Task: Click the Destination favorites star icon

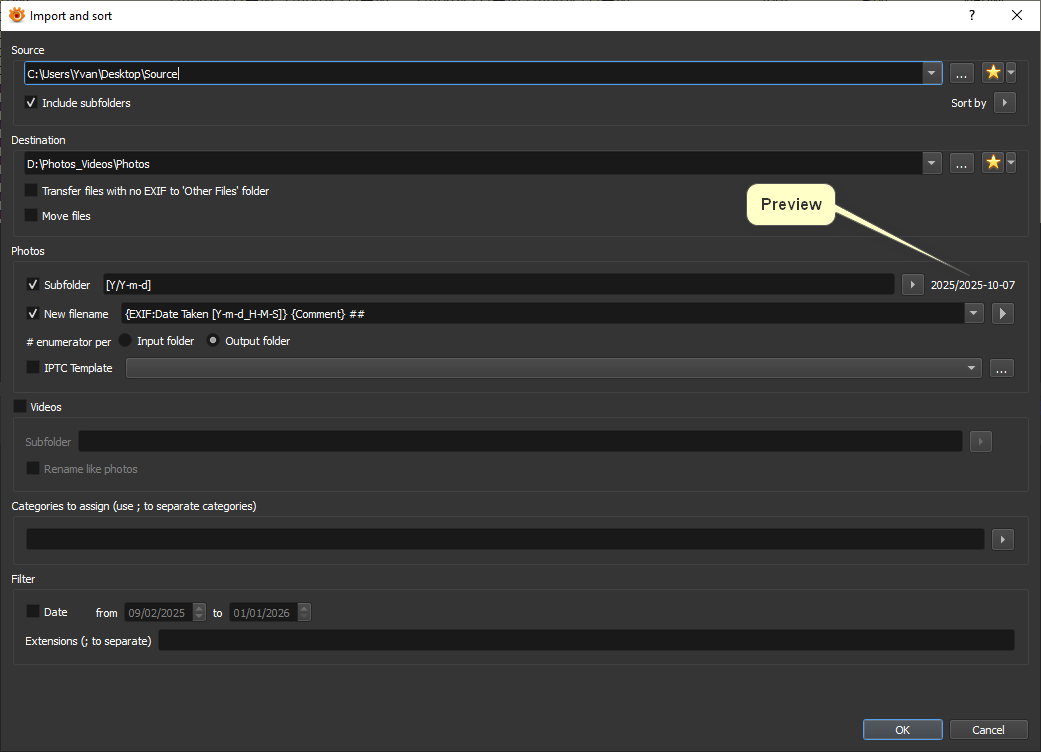Action: [993, 163]
